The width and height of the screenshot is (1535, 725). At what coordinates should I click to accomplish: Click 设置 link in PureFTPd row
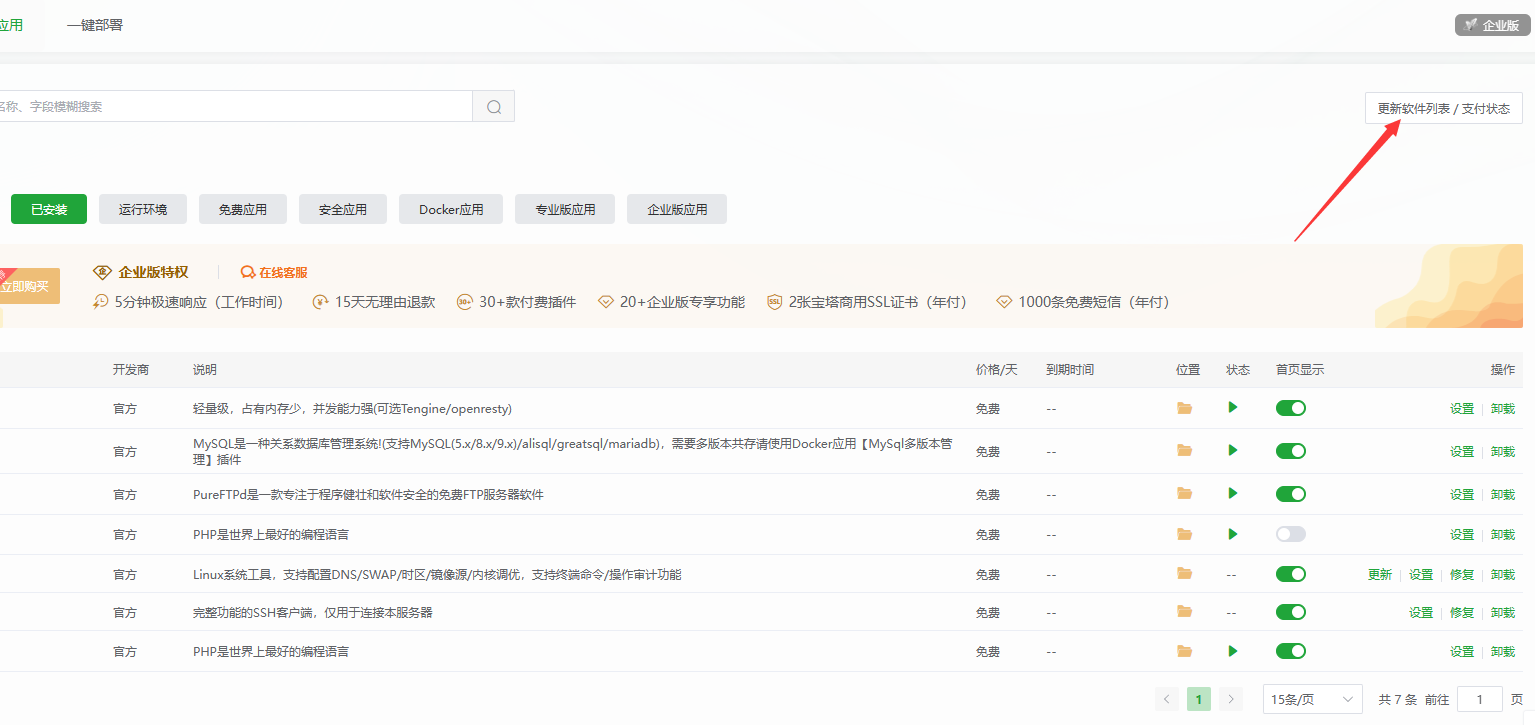pyautogui.click(x=1462, y=494)
